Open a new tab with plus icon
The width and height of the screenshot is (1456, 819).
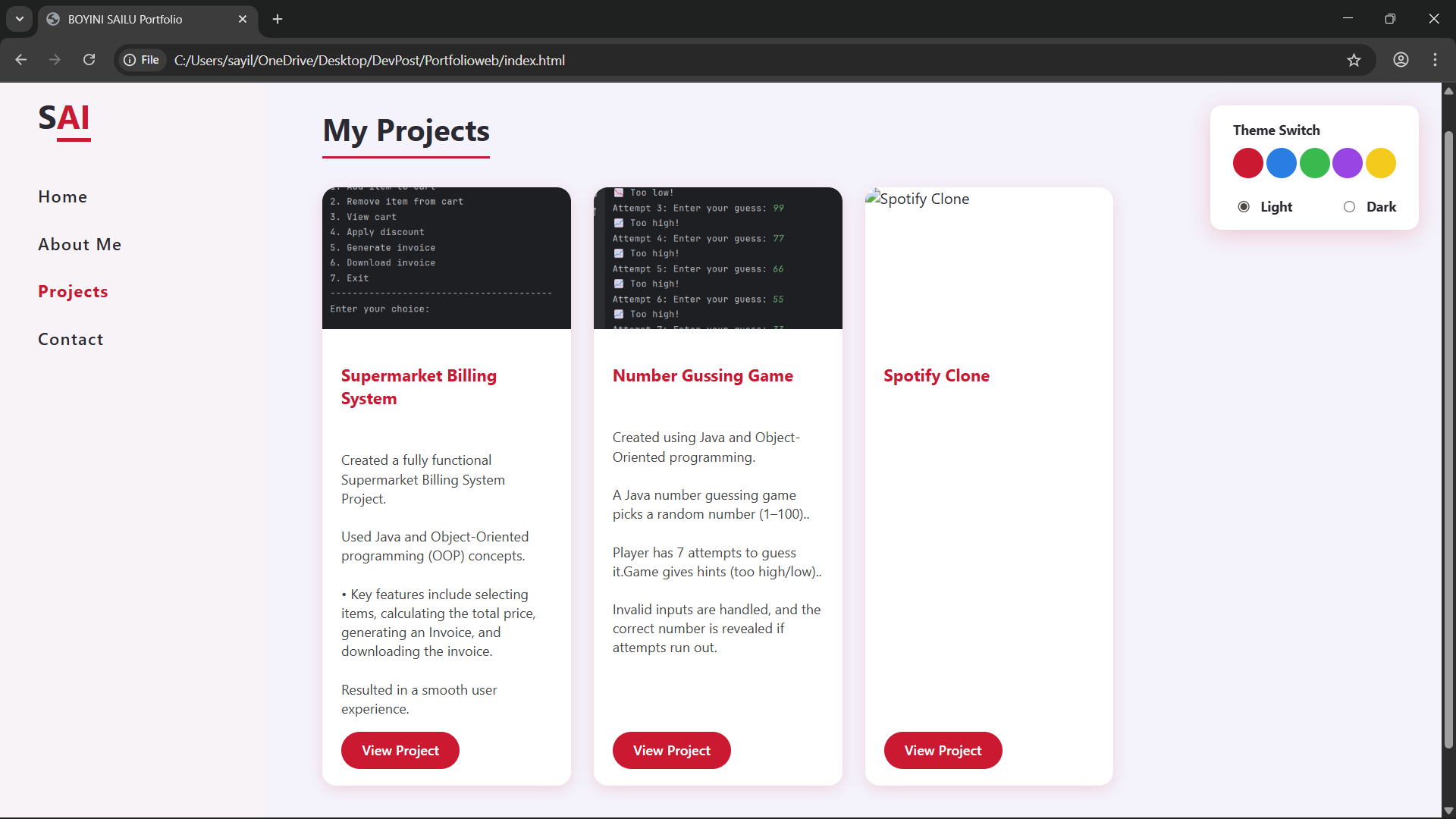click(278, 19)
